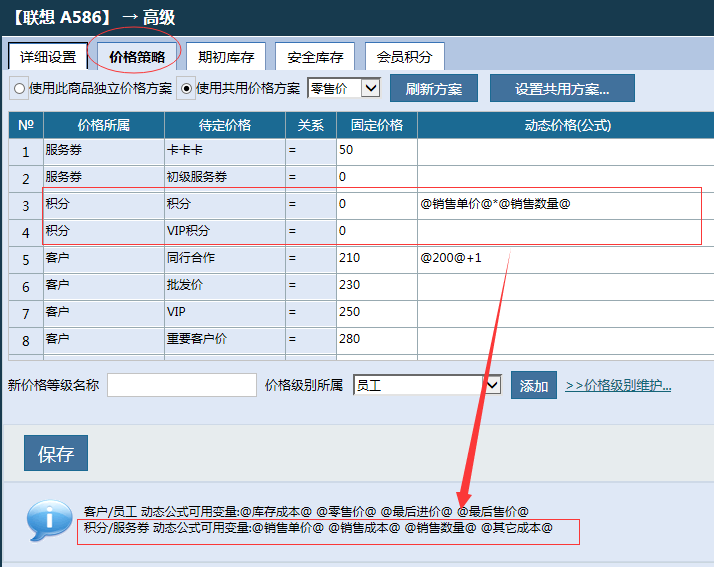Click the 关系 column header
This screenshot has width=714, height=567.
311,125
